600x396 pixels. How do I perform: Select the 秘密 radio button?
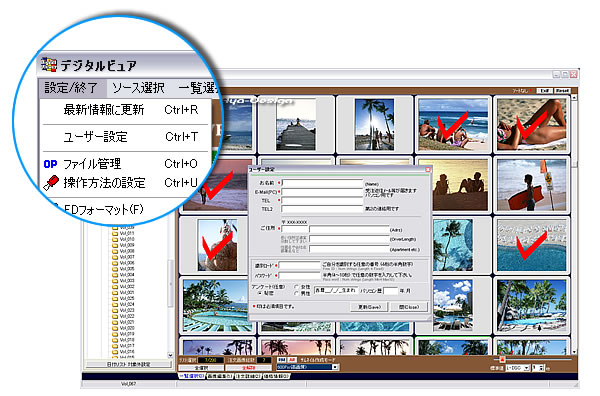click(x=260, y=293)
